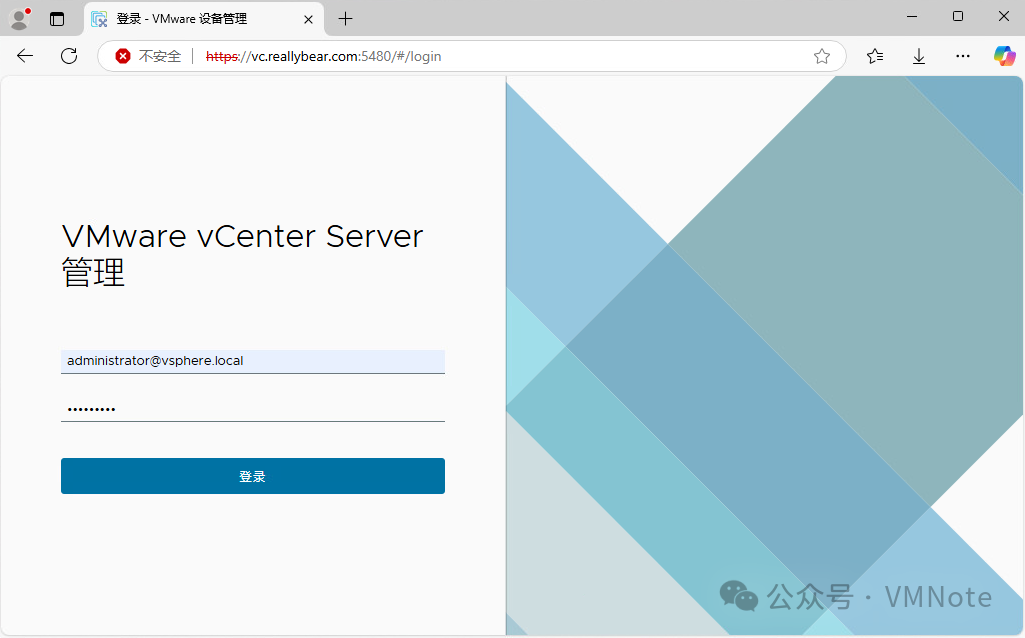Viewport: 1025px width, 638px height.
Task: Open a new browser tab
Action: coord(345,19)
